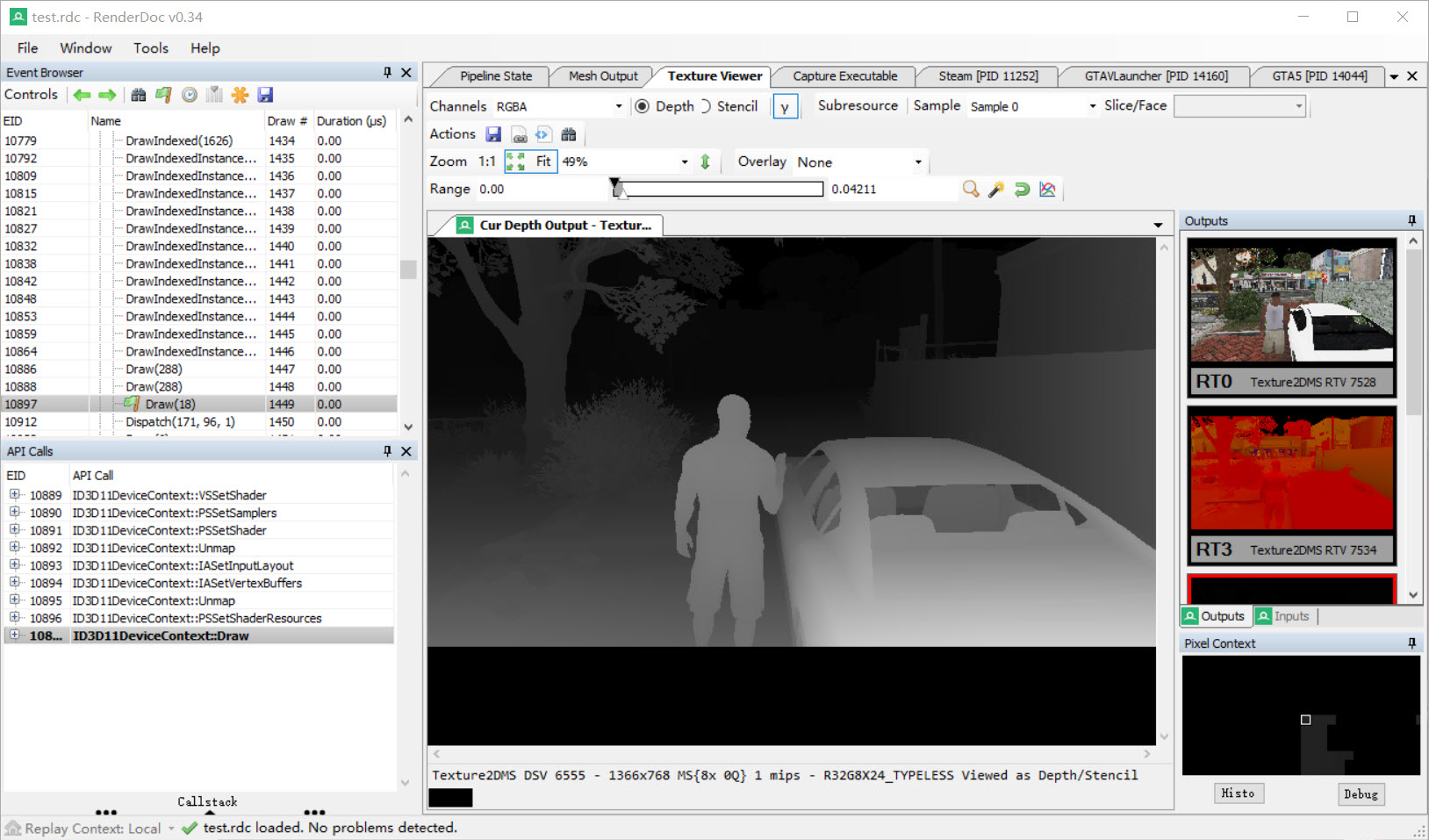Click the select columns icon in Event Browser

(214, 95)
